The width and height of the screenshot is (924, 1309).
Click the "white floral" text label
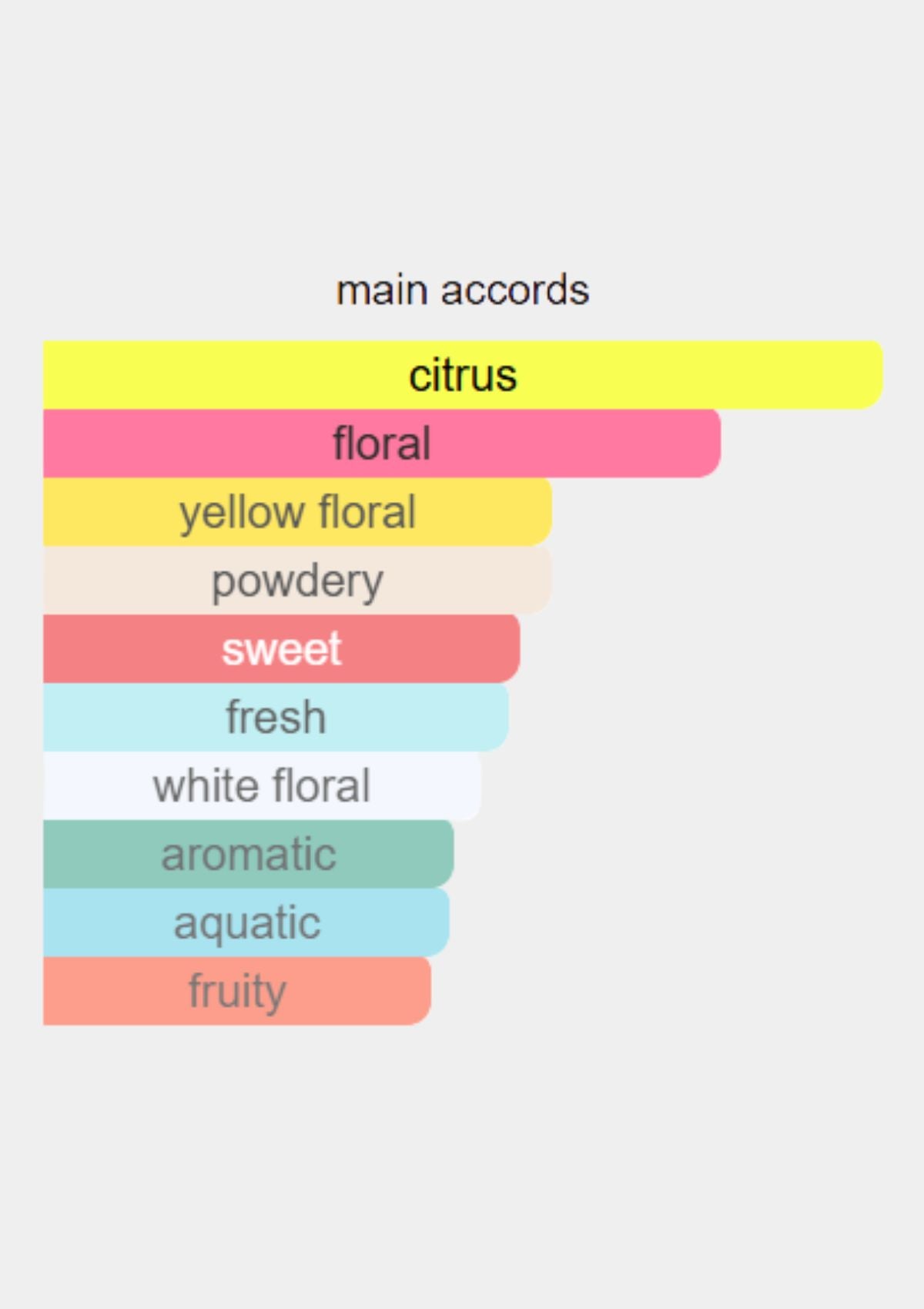click(262, 785)
